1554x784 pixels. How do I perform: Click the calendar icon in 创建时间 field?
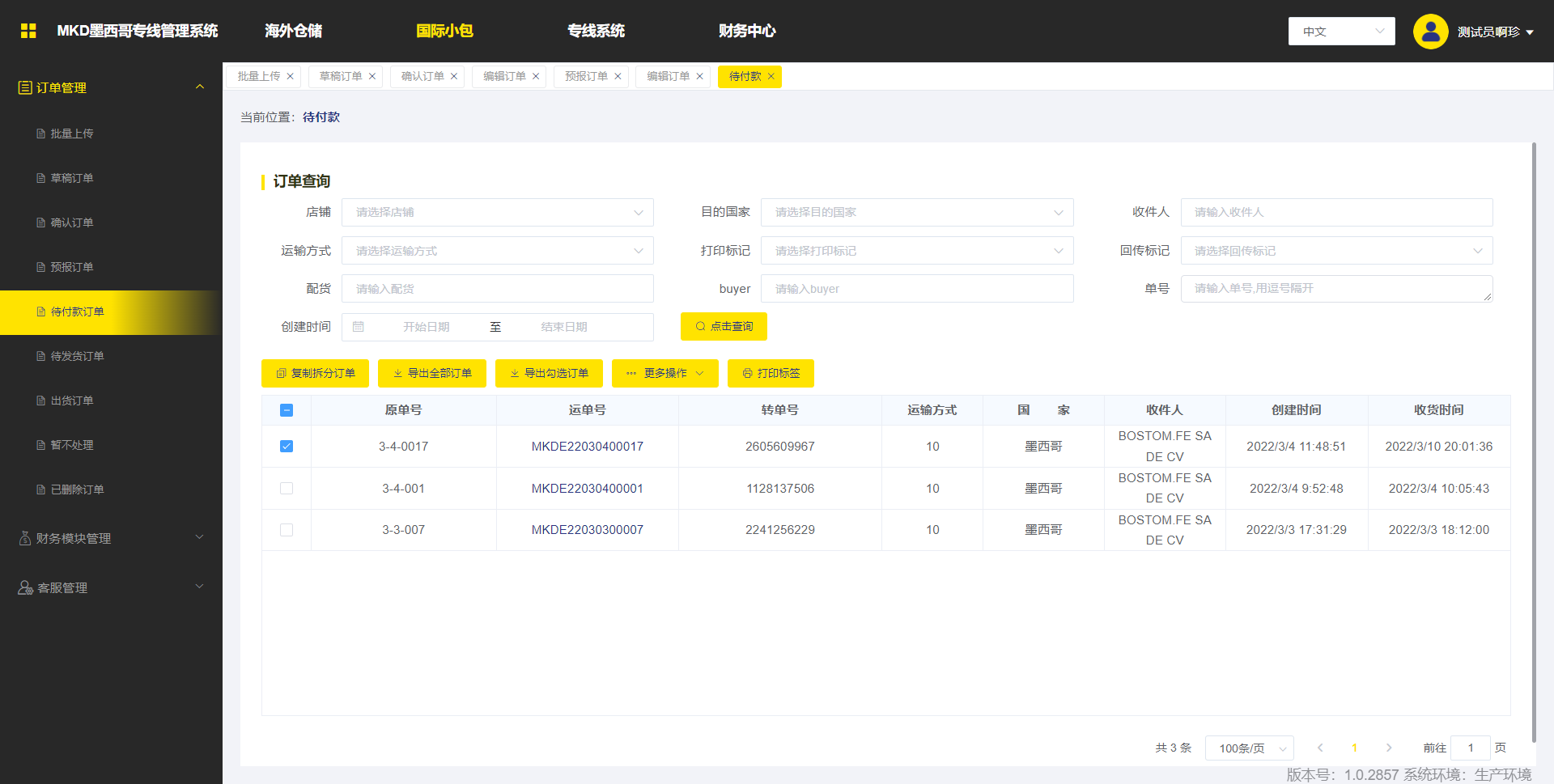pyautogui.click(x=359, y=327)
